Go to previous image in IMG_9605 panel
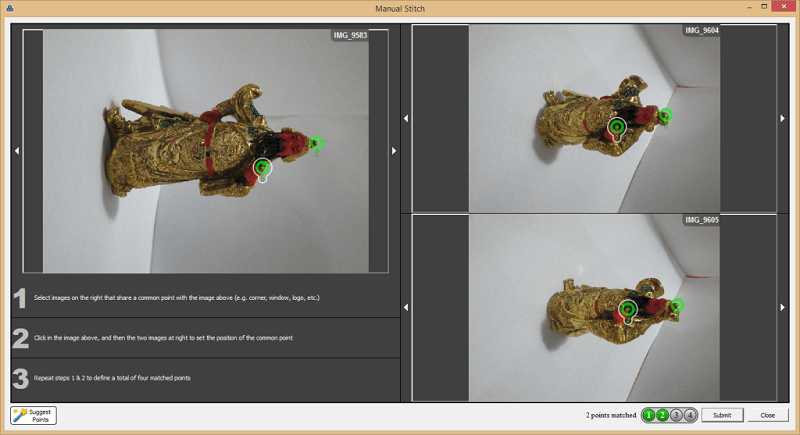This screenshot has width=800, height=435. 406,308
